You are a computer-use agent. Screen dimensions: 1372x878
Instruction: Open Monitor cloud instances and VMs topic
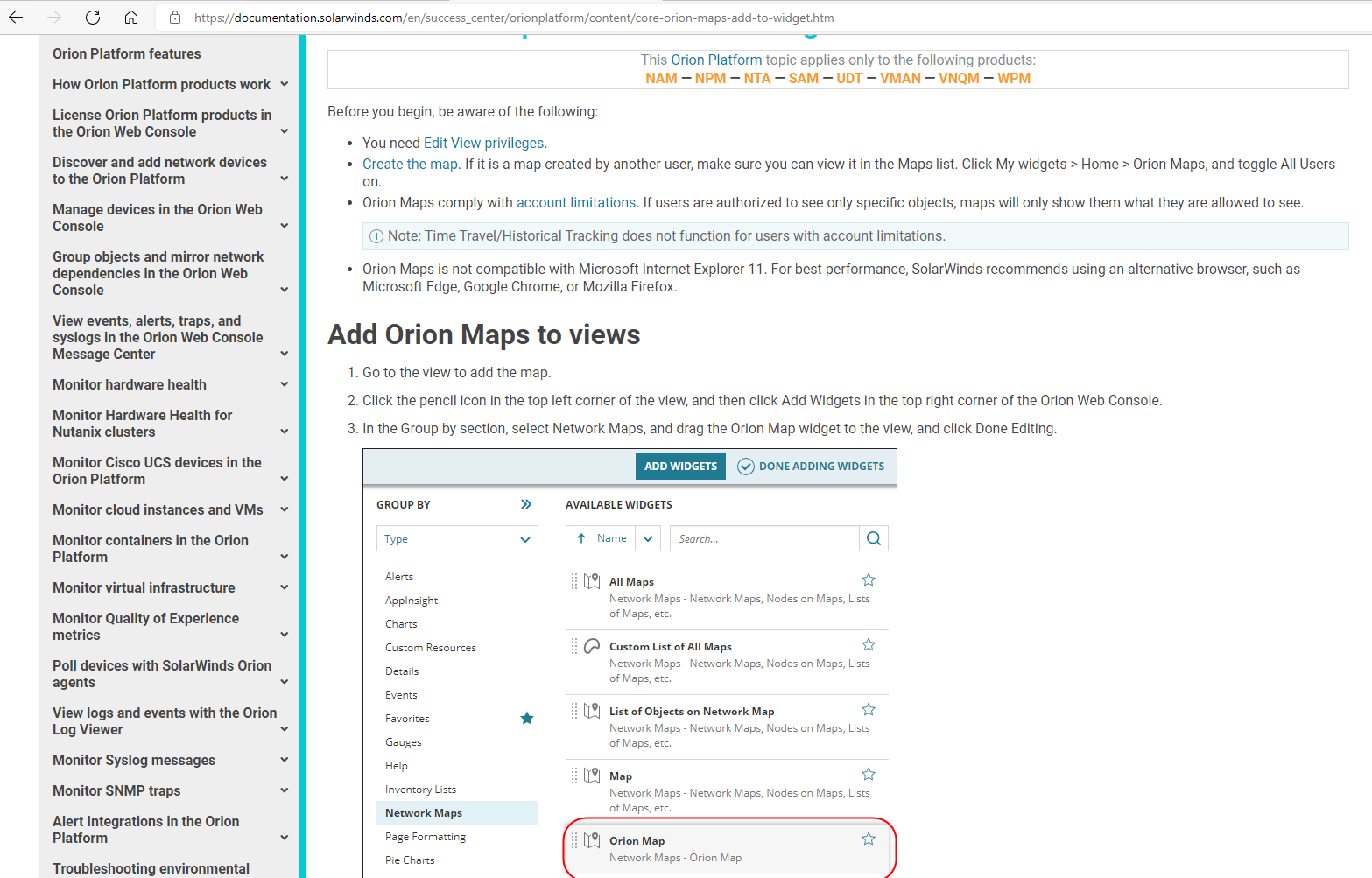pos(158,509)
